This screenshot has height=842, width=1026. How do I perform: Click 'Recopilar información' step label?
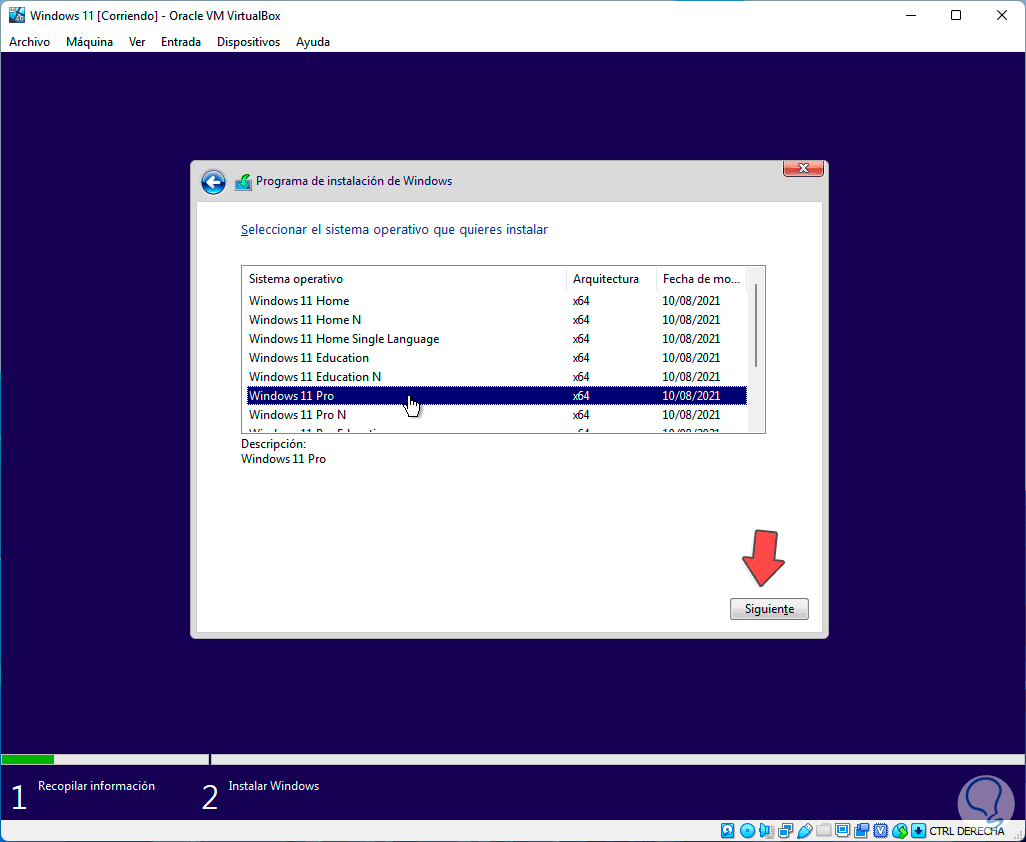point(96,786)
